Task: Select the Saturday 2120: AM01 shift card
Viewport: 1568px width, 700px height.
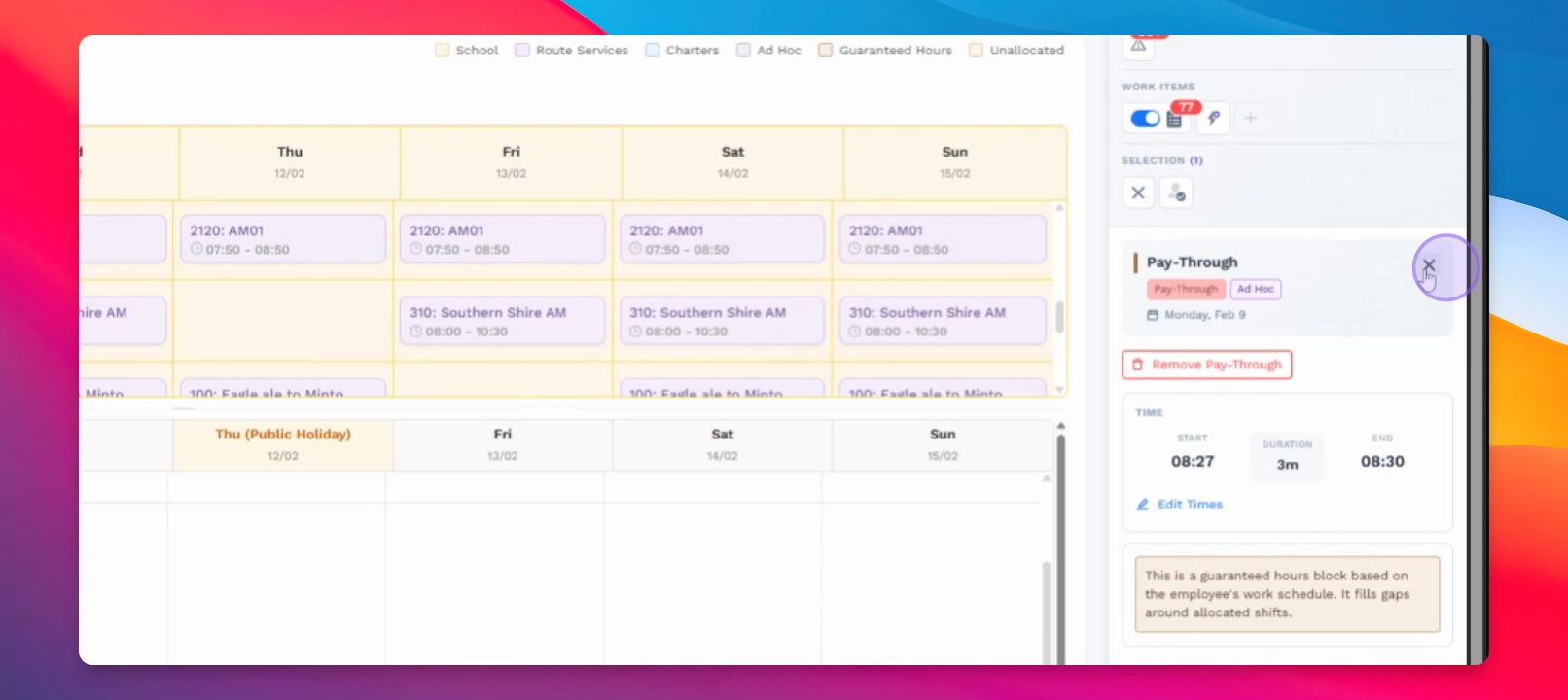Action: [723, 239]
